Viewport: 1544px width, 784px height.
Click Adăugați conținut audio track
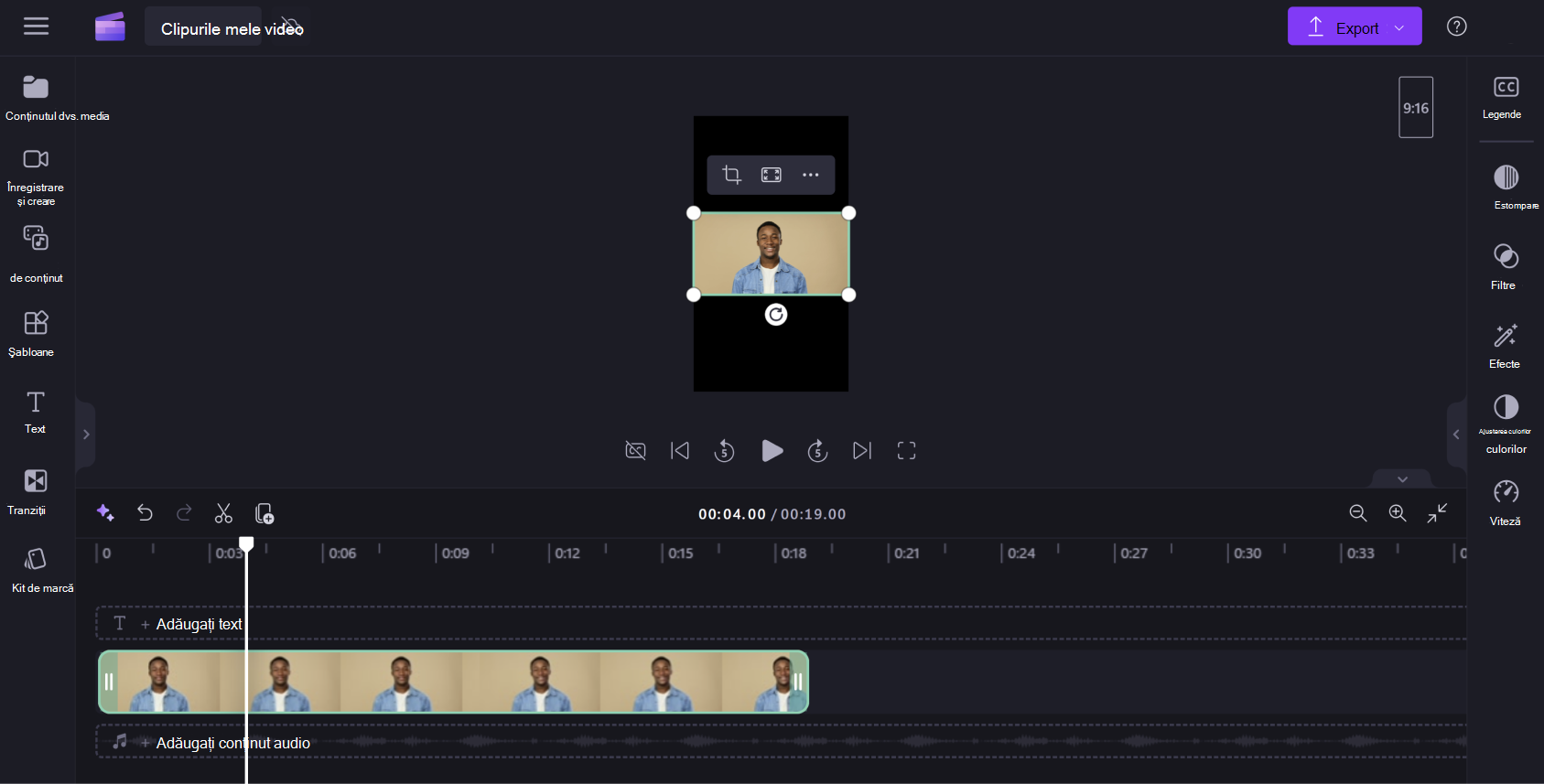coord(232,743)
